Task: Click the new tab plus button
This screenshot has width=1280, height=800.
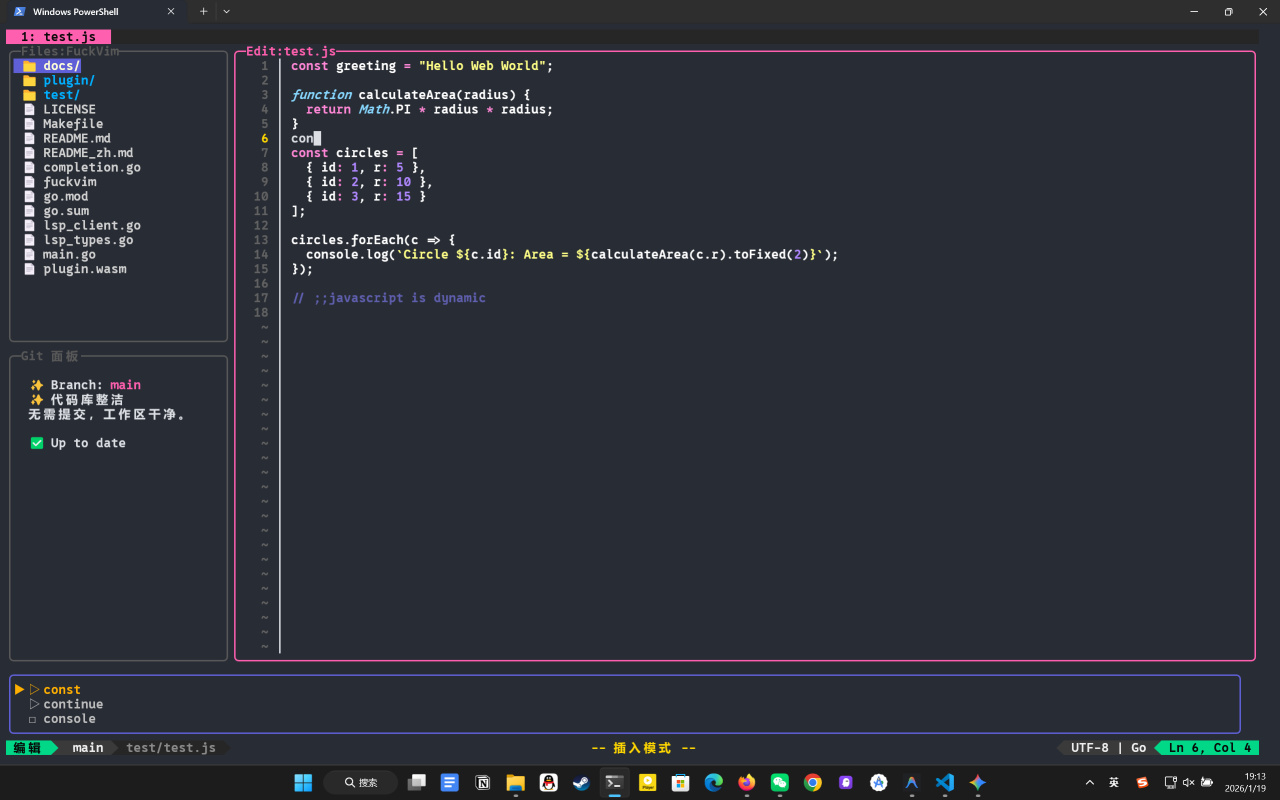Action: pos(203,12)
